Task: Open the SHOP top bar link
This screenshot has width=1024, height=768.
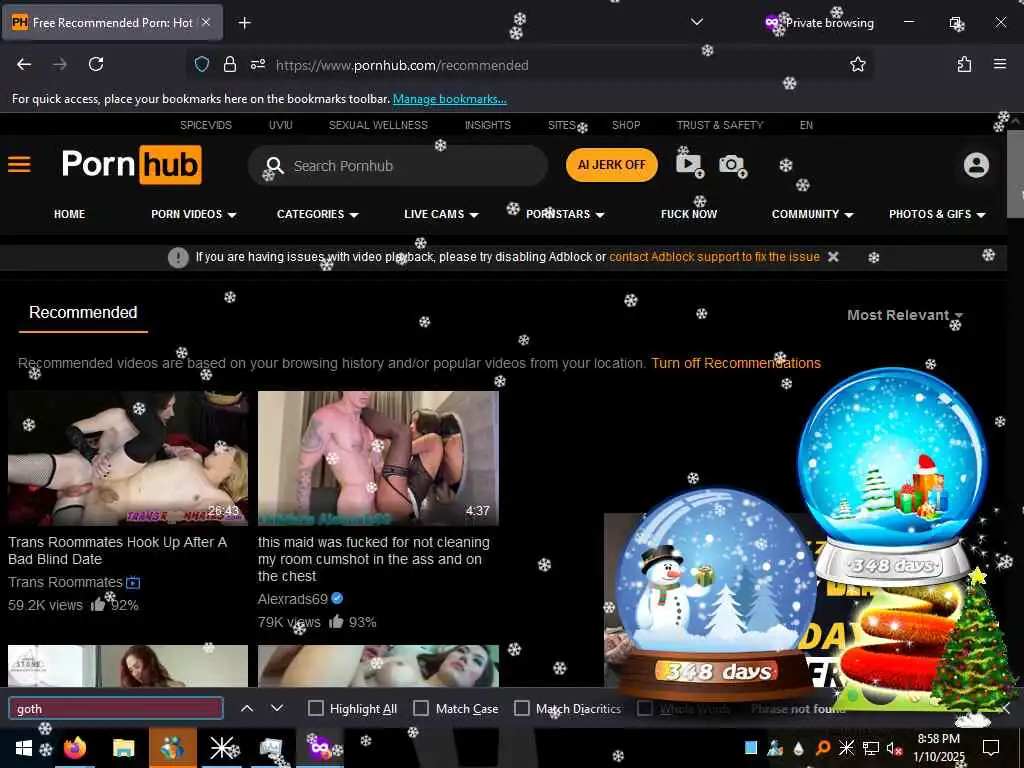Action: click(626, 125)
